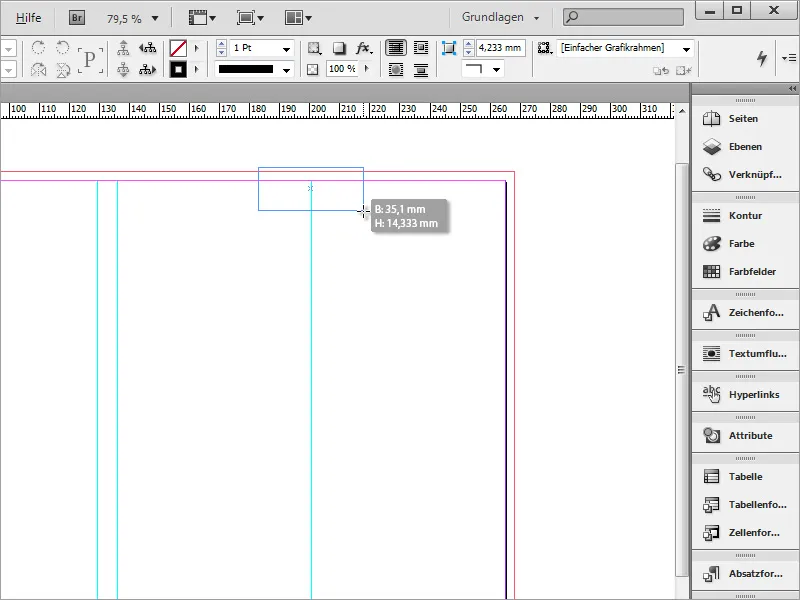The width and height of the screenshot is (800, 600).
Task: Open the Hilfe menu
Action: pyautogui.click(x=29, y=17)
